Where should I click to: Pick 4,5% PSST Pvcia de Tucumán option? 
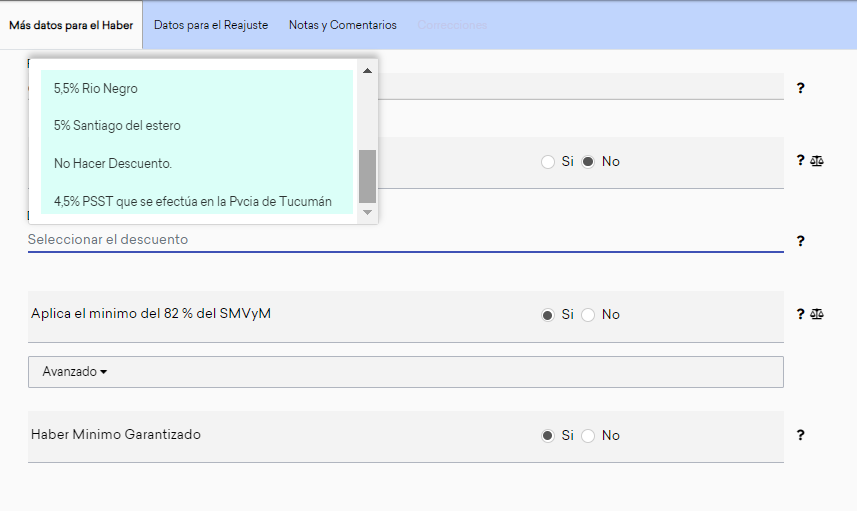197,201
